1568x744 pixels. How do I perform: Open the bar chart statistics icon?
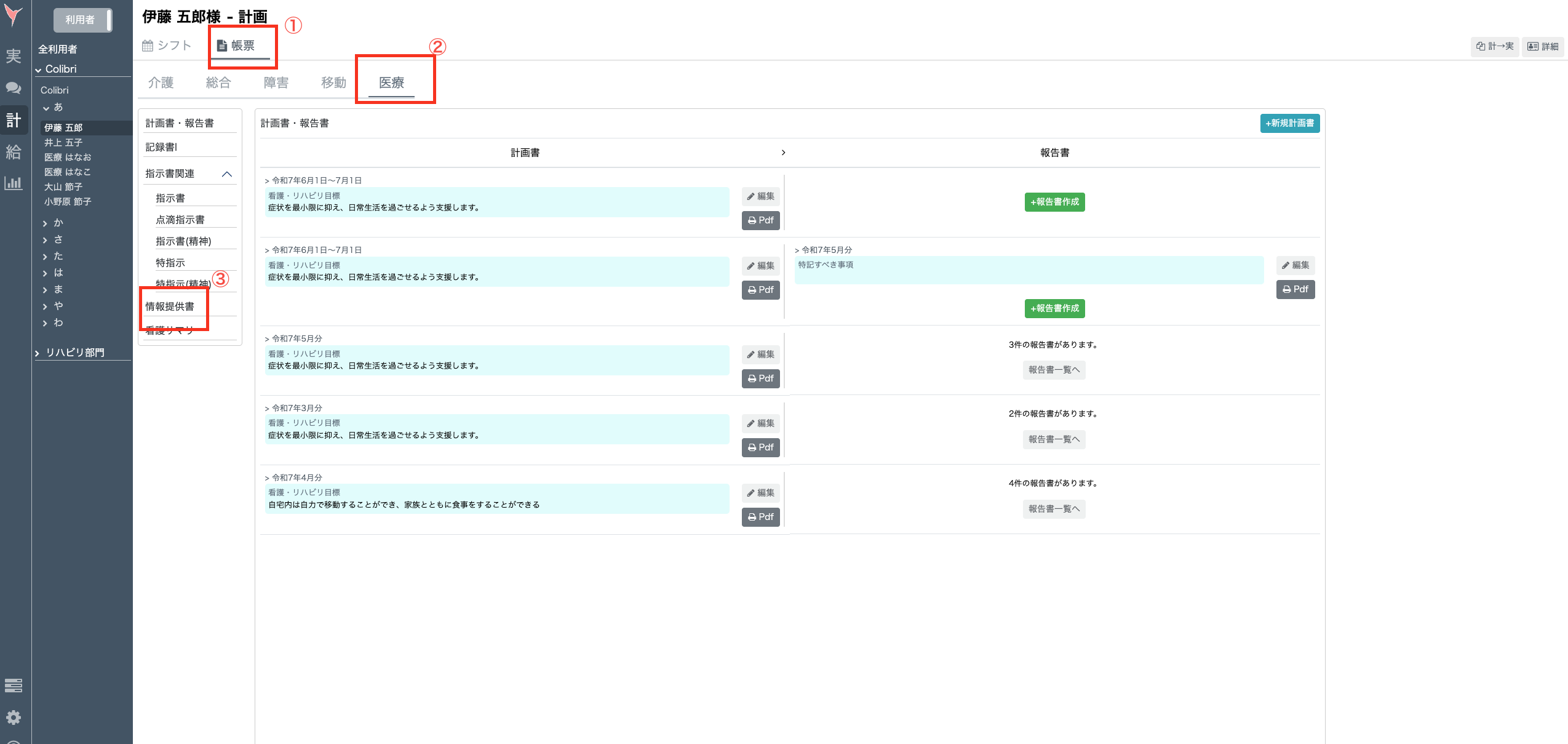pos(14,183)
